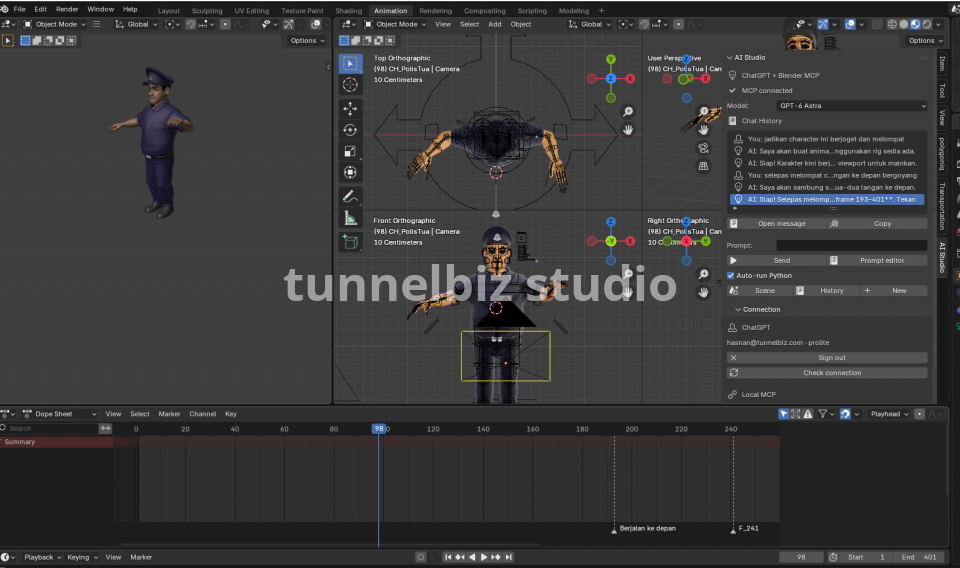The image size is (960, 568).
Task: Open the Playhead dropdown
Action: point(889,414)
